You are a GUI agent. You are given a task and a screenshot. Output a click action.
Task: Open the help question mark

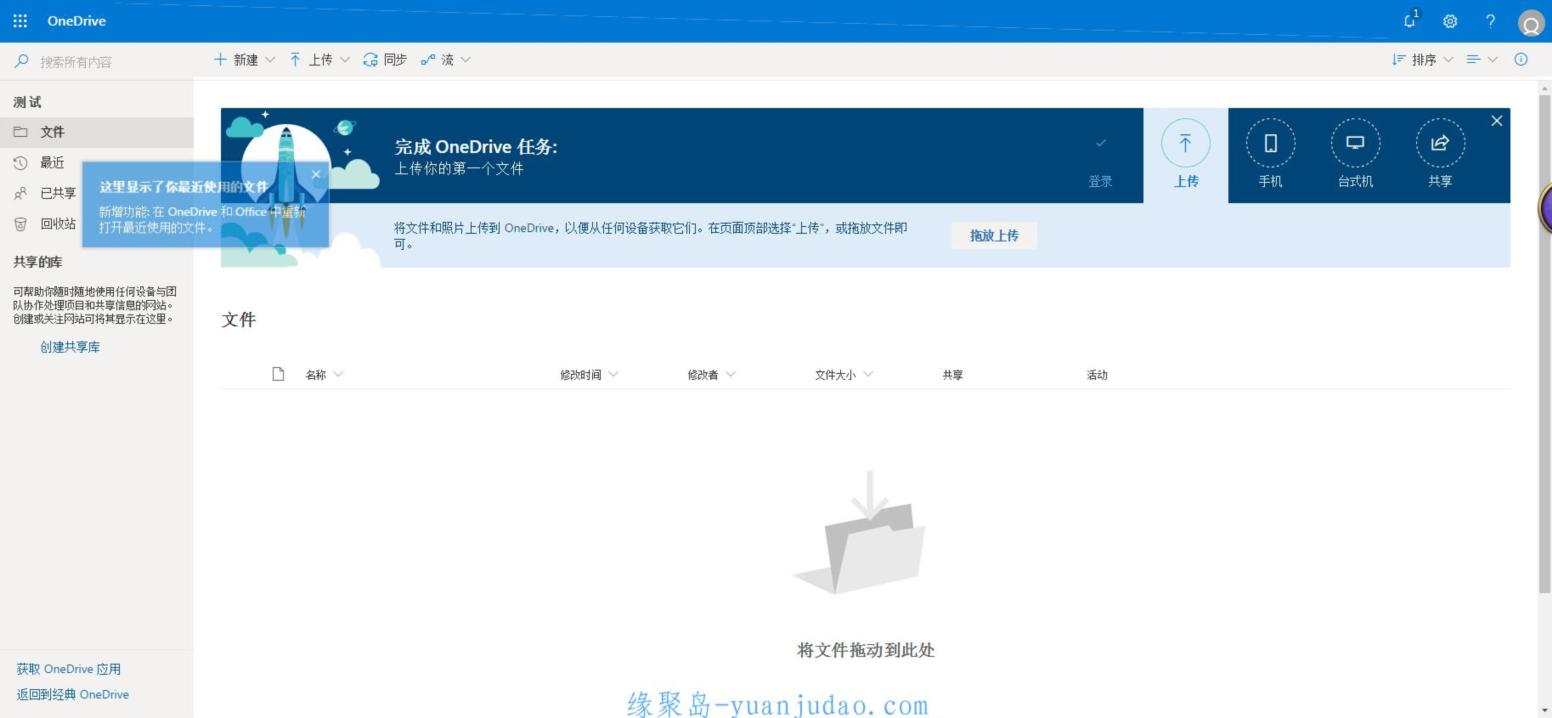coord(1490,21)
